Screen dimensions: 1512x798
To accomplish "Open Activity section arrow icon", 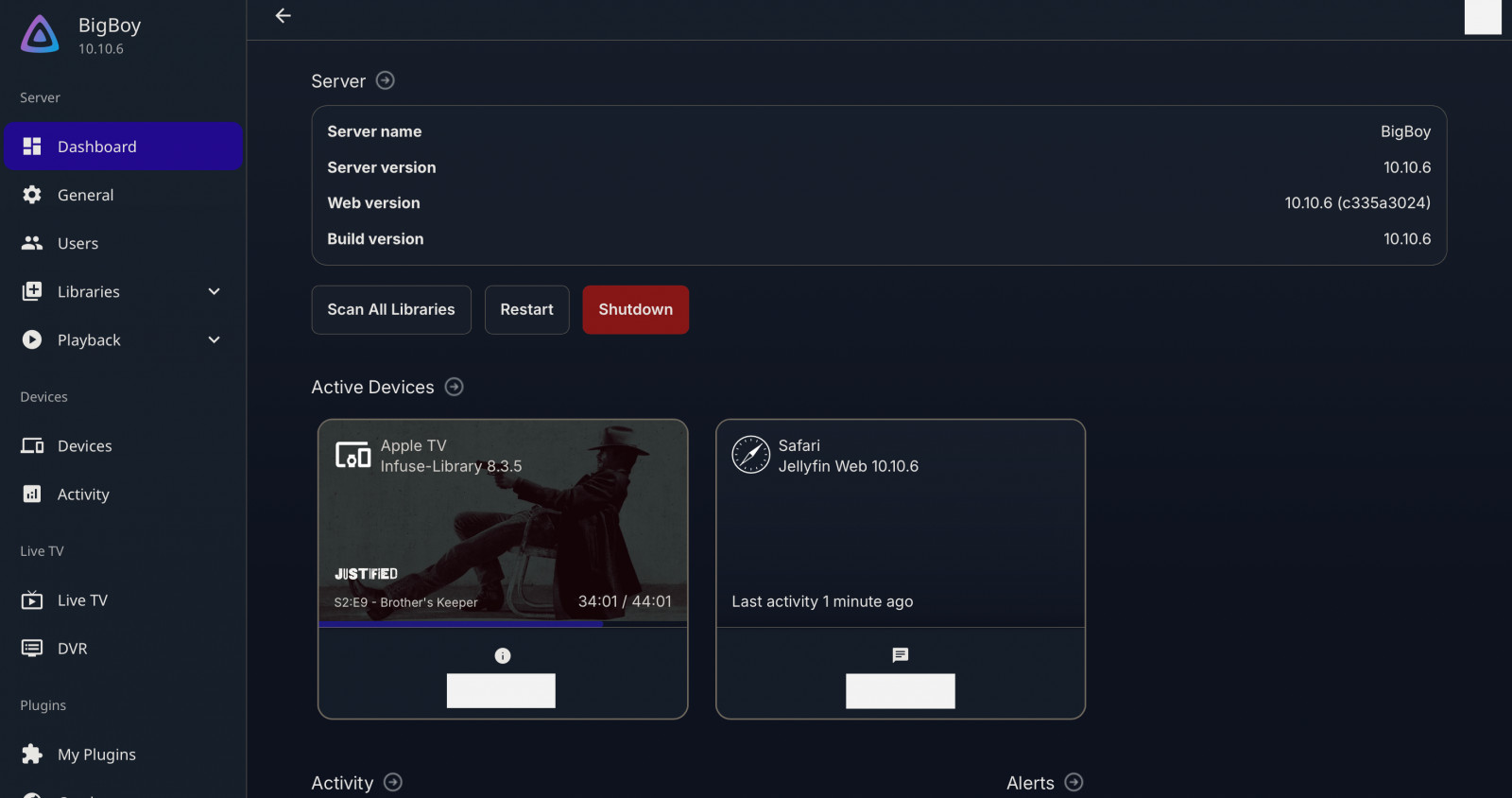I will click(393, 782).
